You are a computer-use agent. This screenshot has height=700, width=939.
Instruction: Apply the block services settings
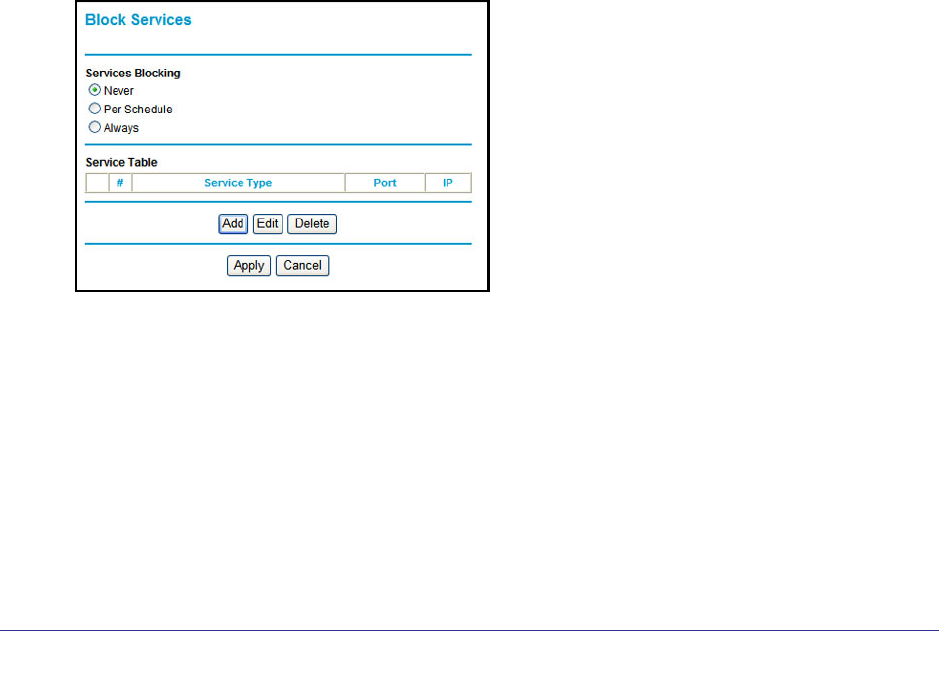(249, 266)
